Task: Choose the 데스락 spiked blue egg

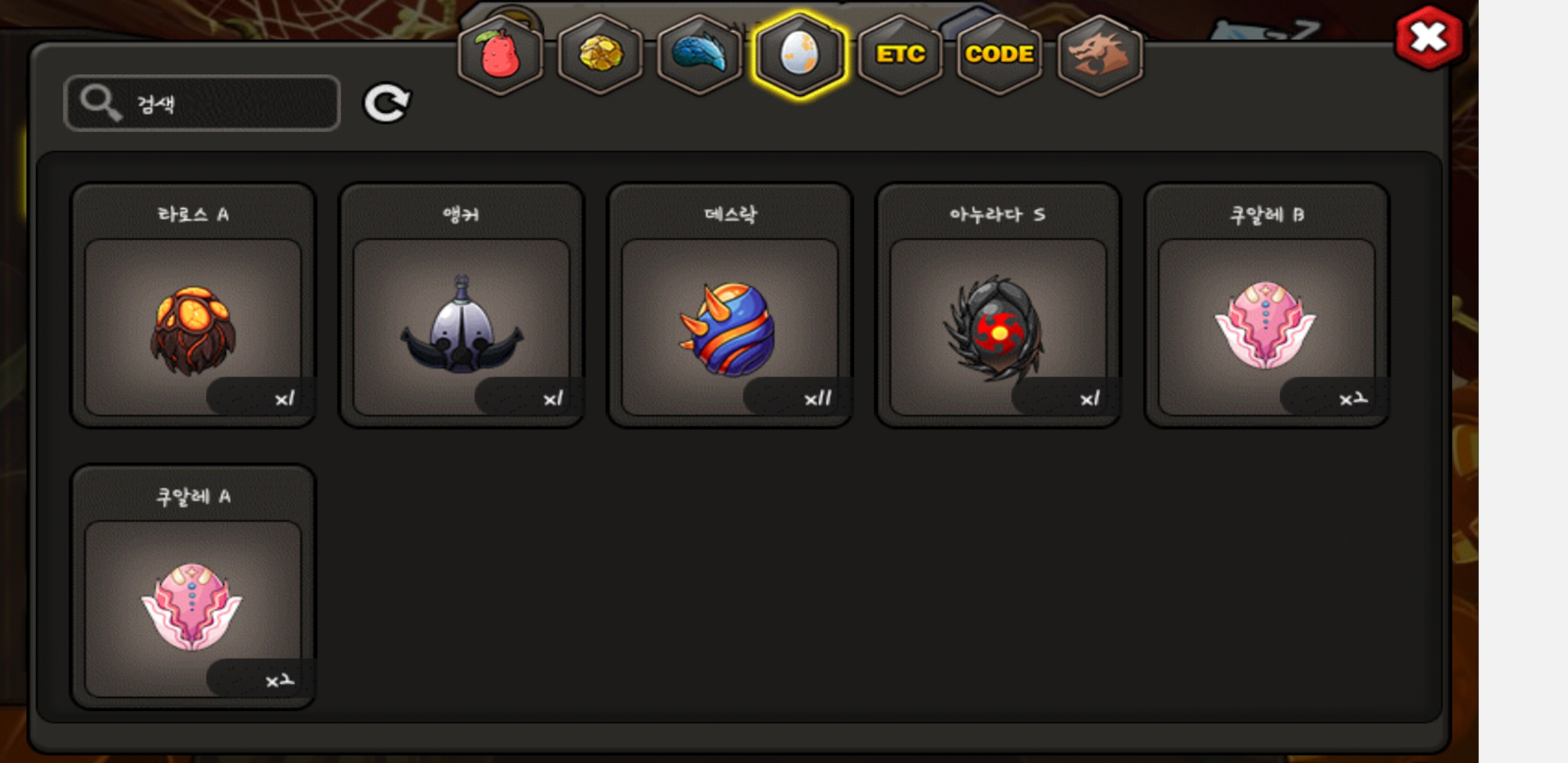Action: pyautogui.click(x=730, y=305)
